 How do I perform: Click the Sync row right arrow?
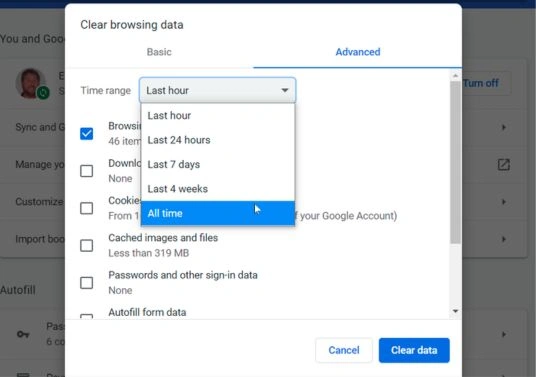tap(504, 127)
